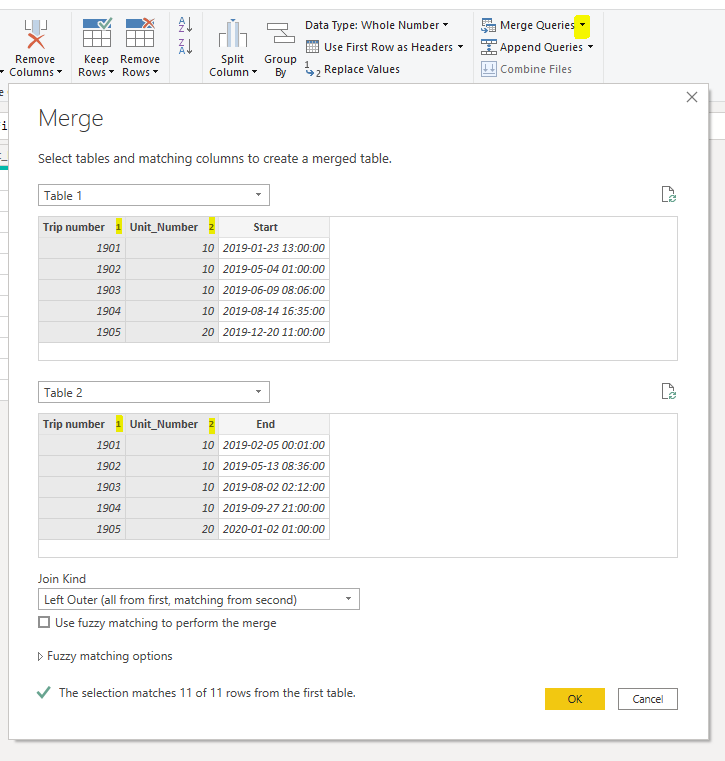The height and width of the screenshot is (761, 725).
Task: Click cell 2020-01-02 01:00:00 in Table 2
Action: pyautogui.click(x=274, y=529)
